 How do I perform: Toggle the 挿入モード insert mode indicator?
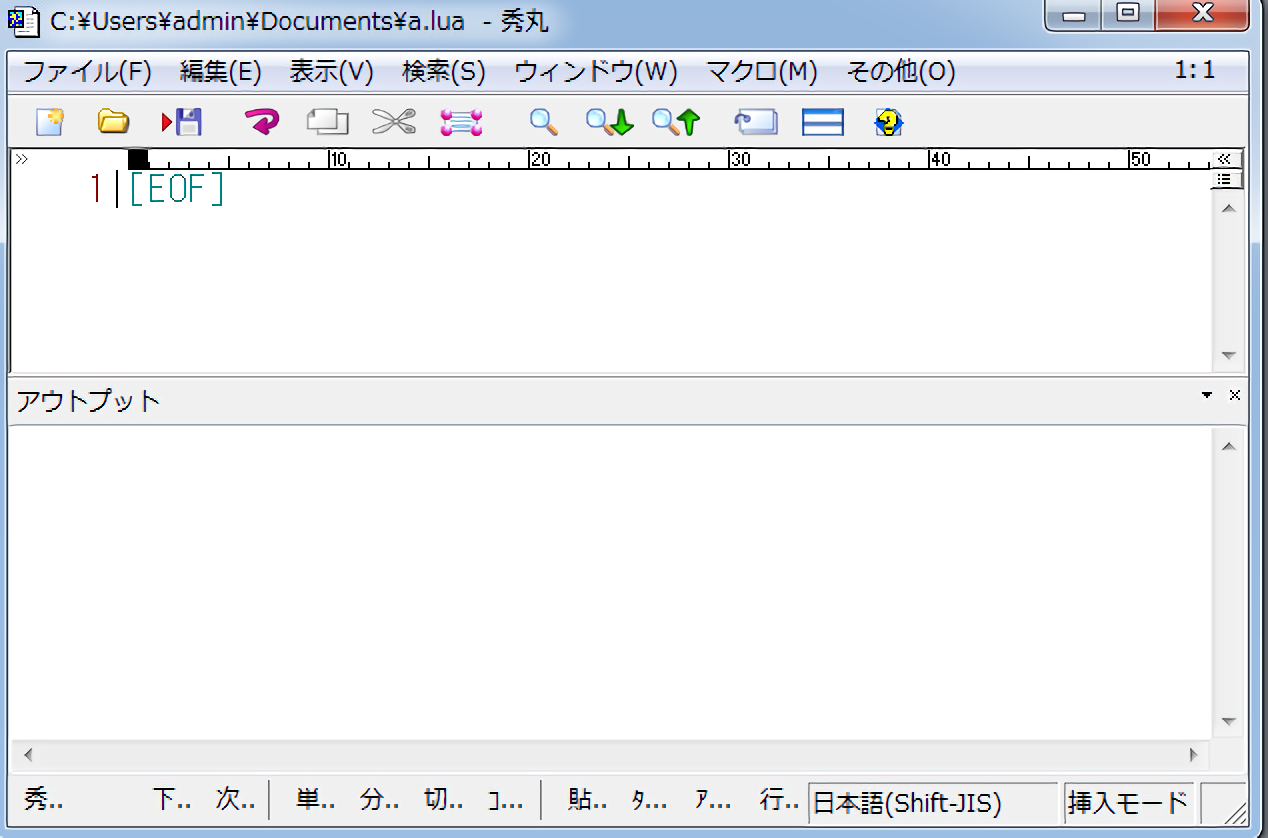pyautogui.click(x=1128, y=802)
